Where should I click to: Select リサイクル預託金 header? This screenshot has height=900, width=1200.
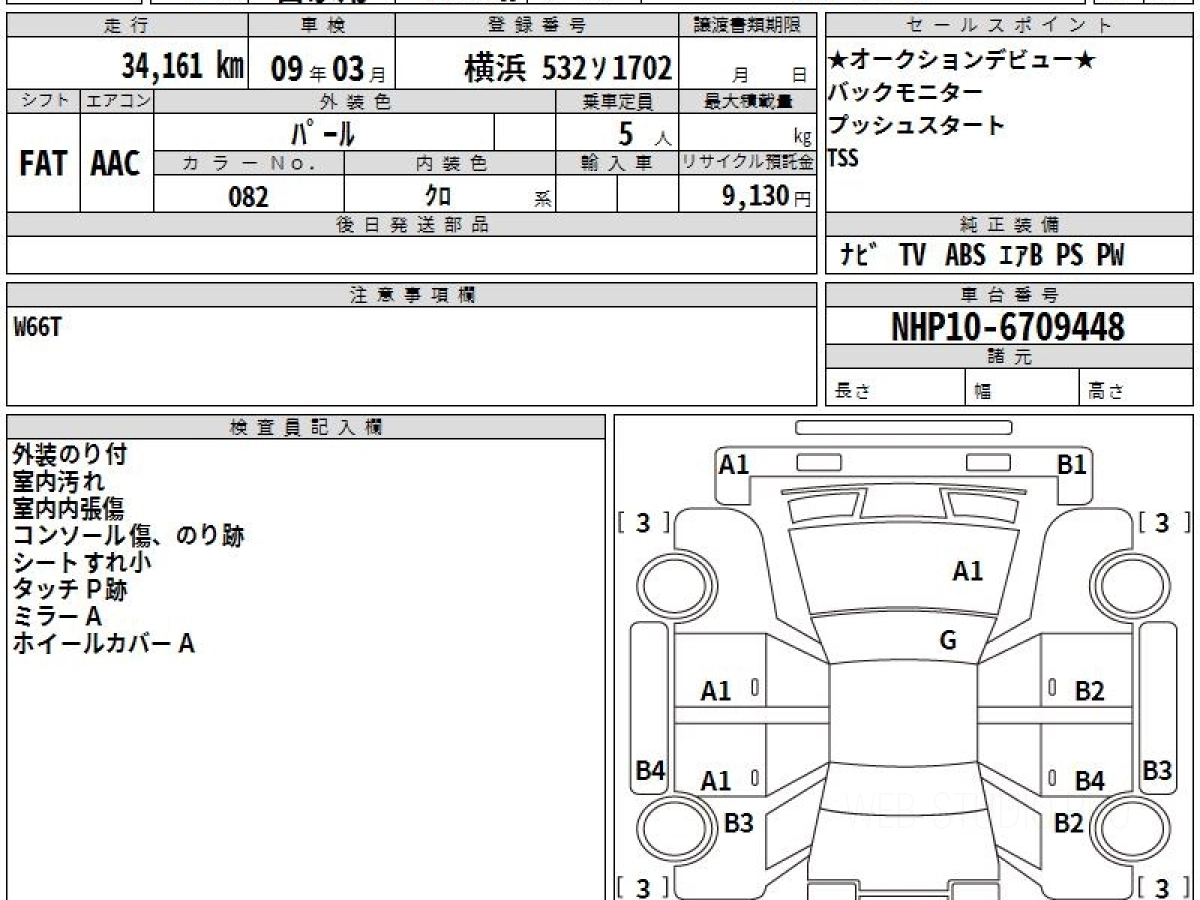tap(747, 163)
